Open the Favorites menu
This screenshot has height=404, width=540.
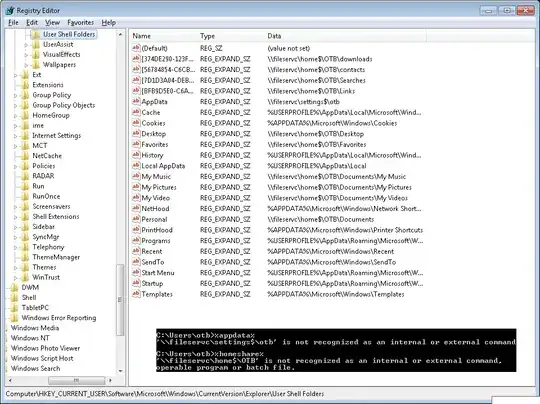81,23
